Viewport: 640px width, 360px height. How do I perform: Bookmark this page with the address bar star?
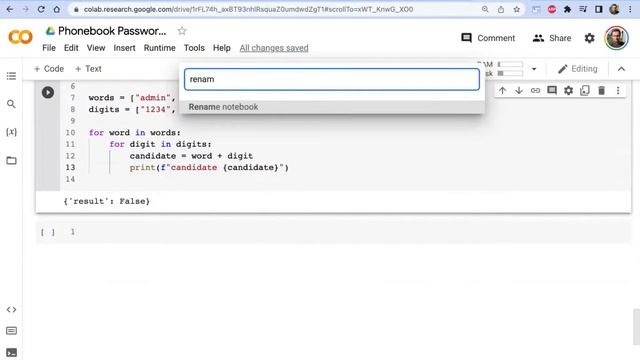tap(517, 9)
